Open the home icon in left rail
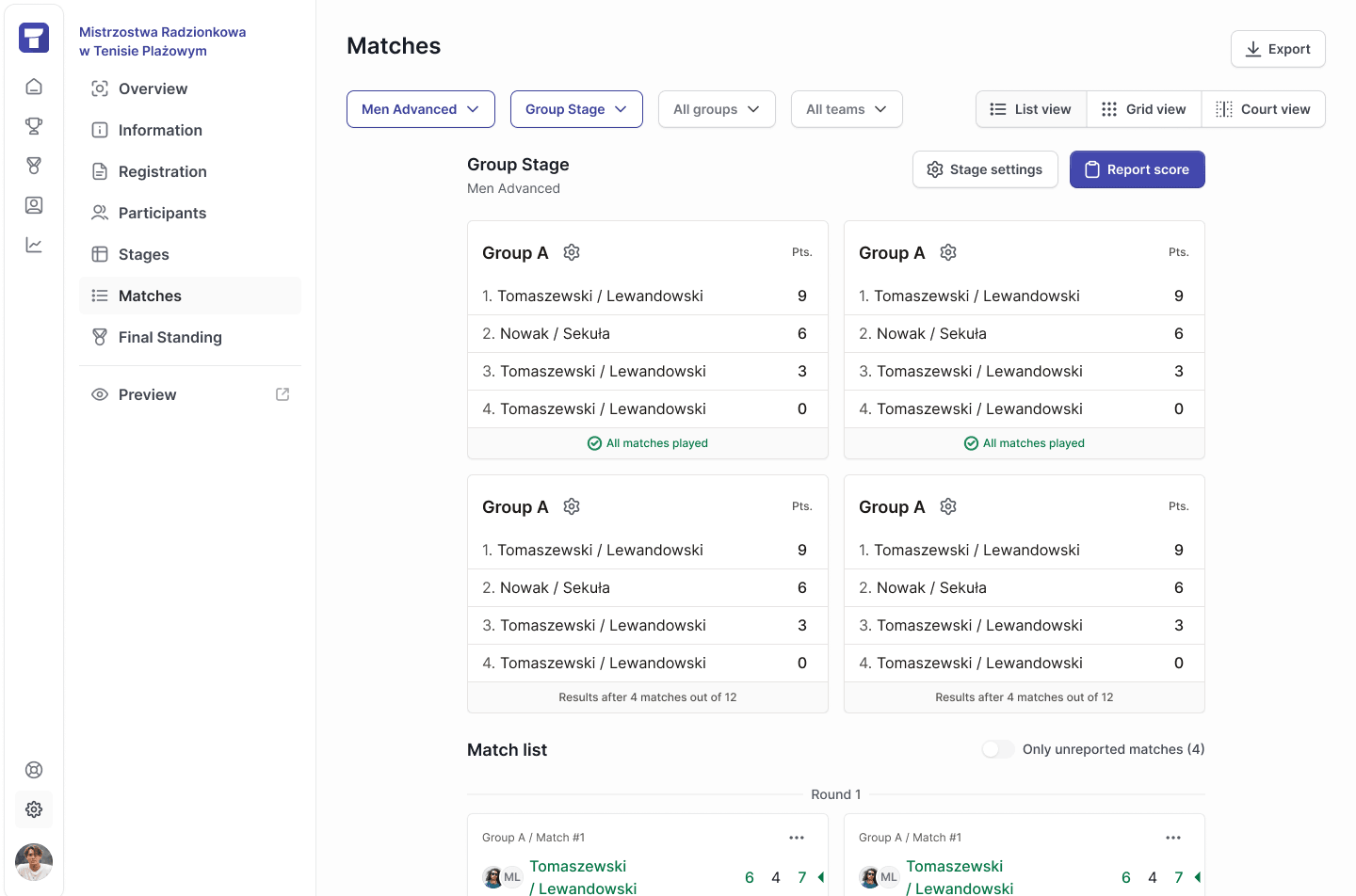This screenshot has width=1356, height=896. pos(34,87)
